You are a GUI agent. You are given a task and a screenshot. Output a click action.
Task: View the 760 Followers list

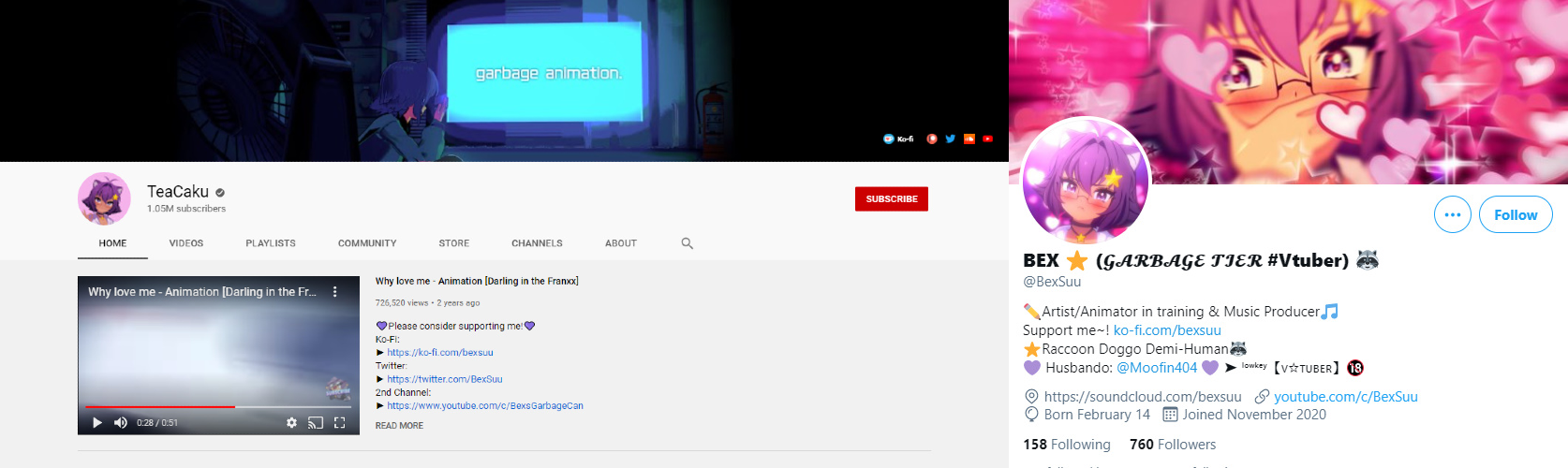coord(1173,445)
